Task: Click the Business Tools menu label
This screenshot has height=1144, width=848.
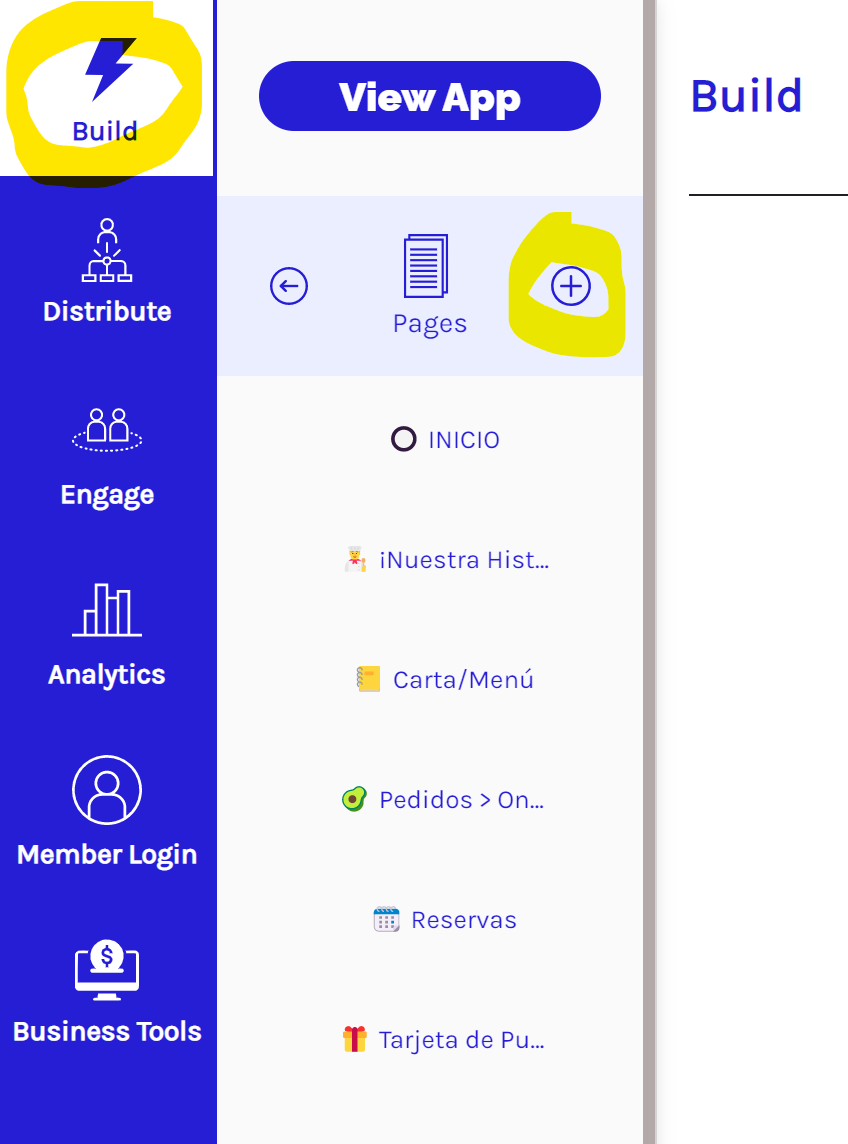Action: click(107, 1032)
